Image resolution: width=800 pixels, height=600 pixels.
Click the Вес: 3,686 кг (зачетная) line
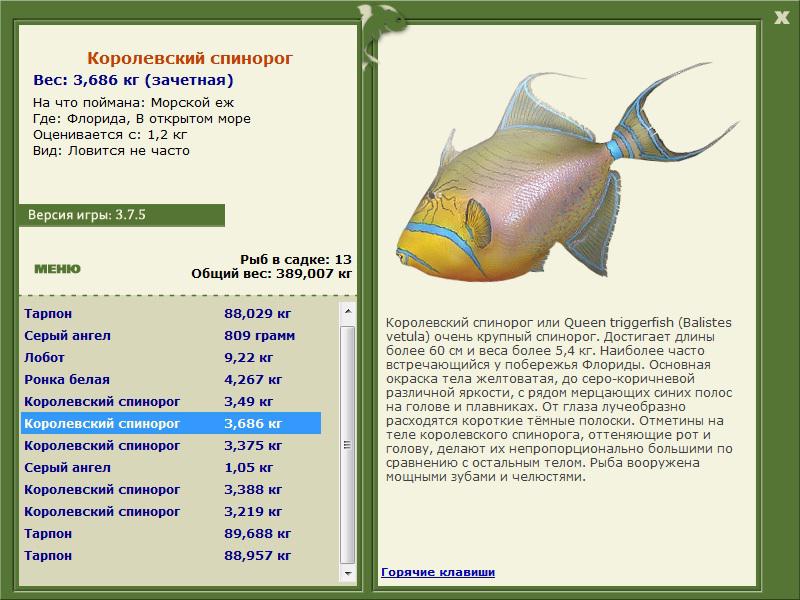133,80
